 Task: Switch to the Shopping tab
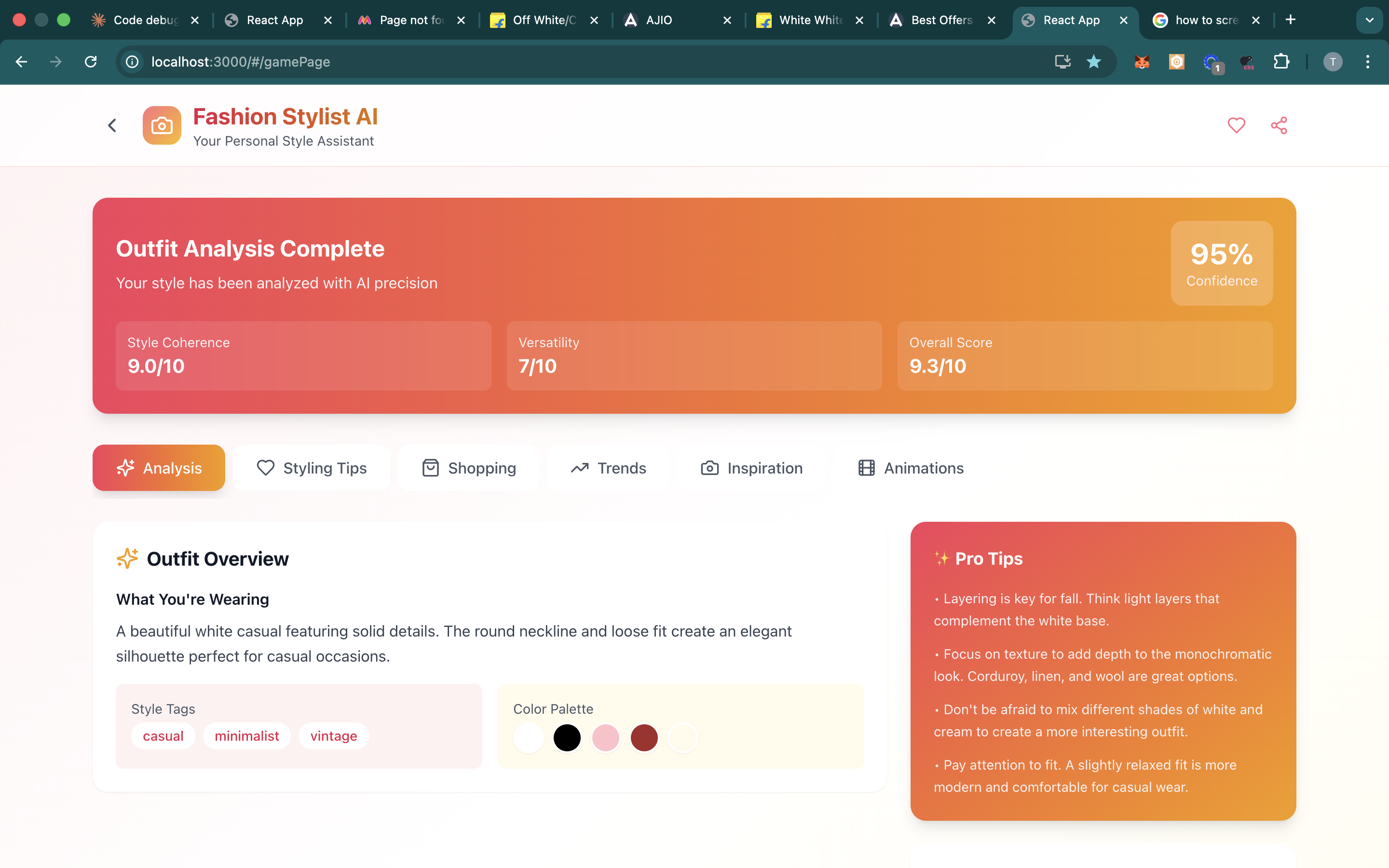click(469, 468)
